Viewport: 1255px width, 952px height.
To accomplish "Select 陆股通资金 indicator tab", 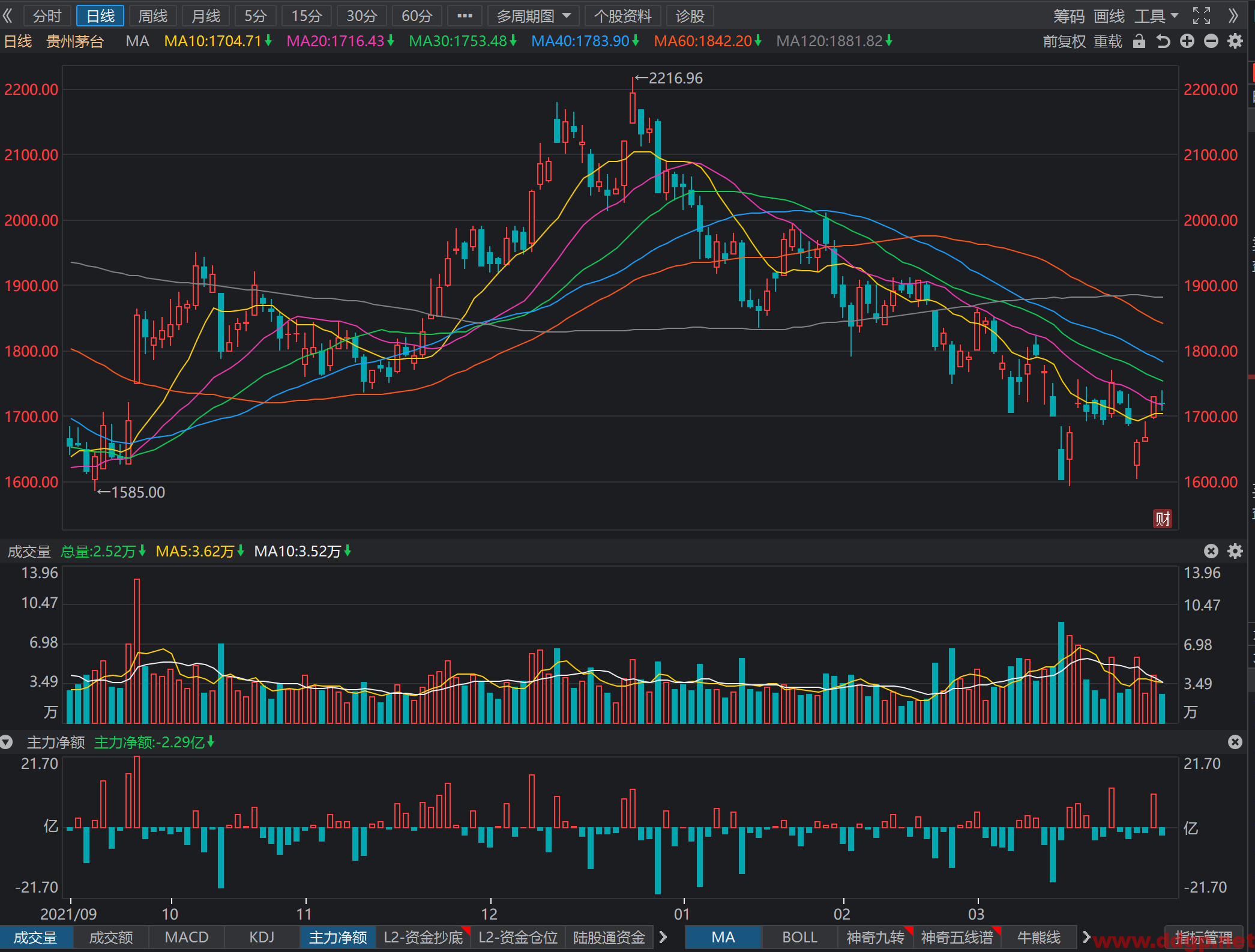I will click(609, 938).
